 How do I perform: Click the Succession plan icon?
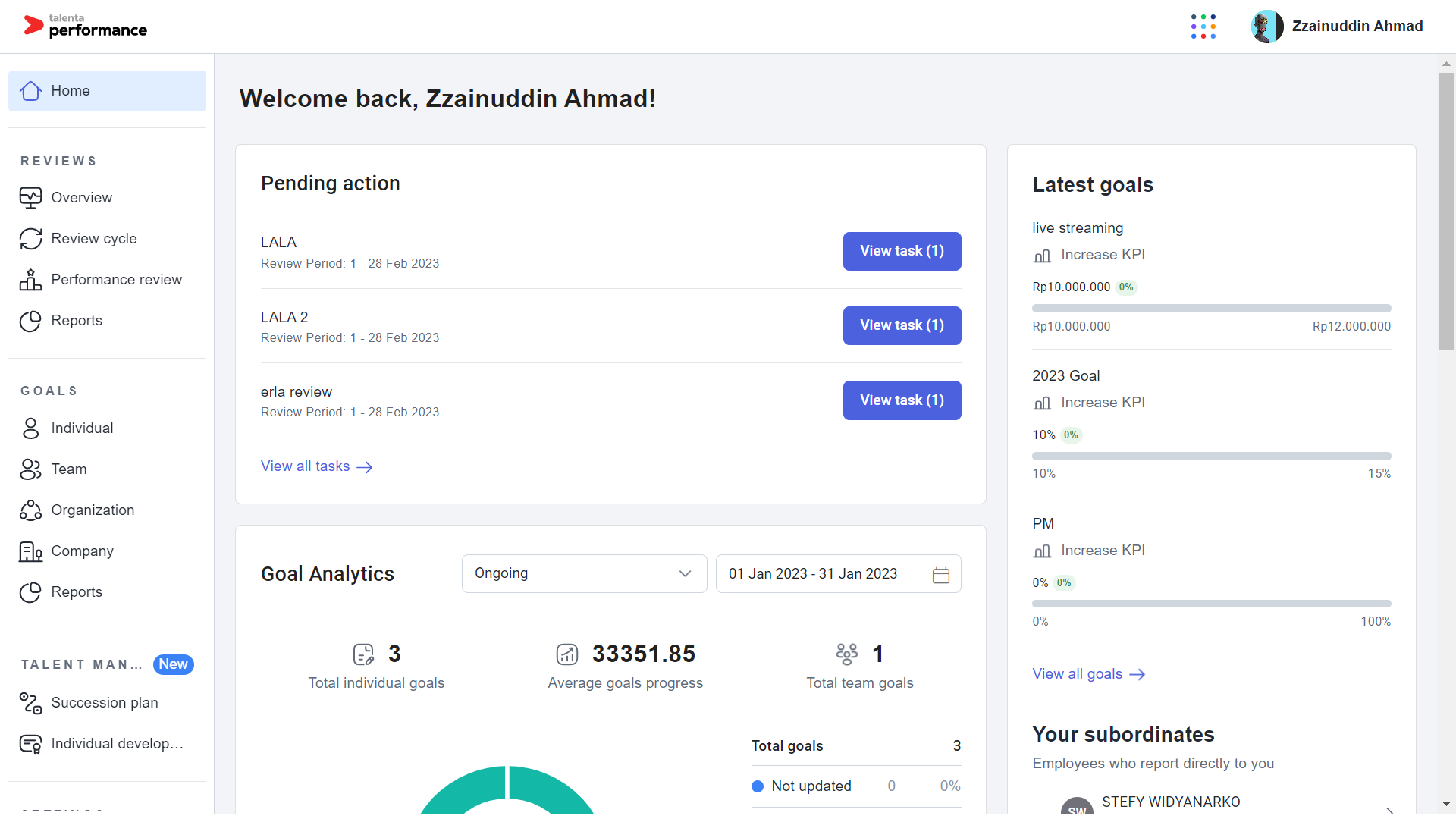pos(30,702)
